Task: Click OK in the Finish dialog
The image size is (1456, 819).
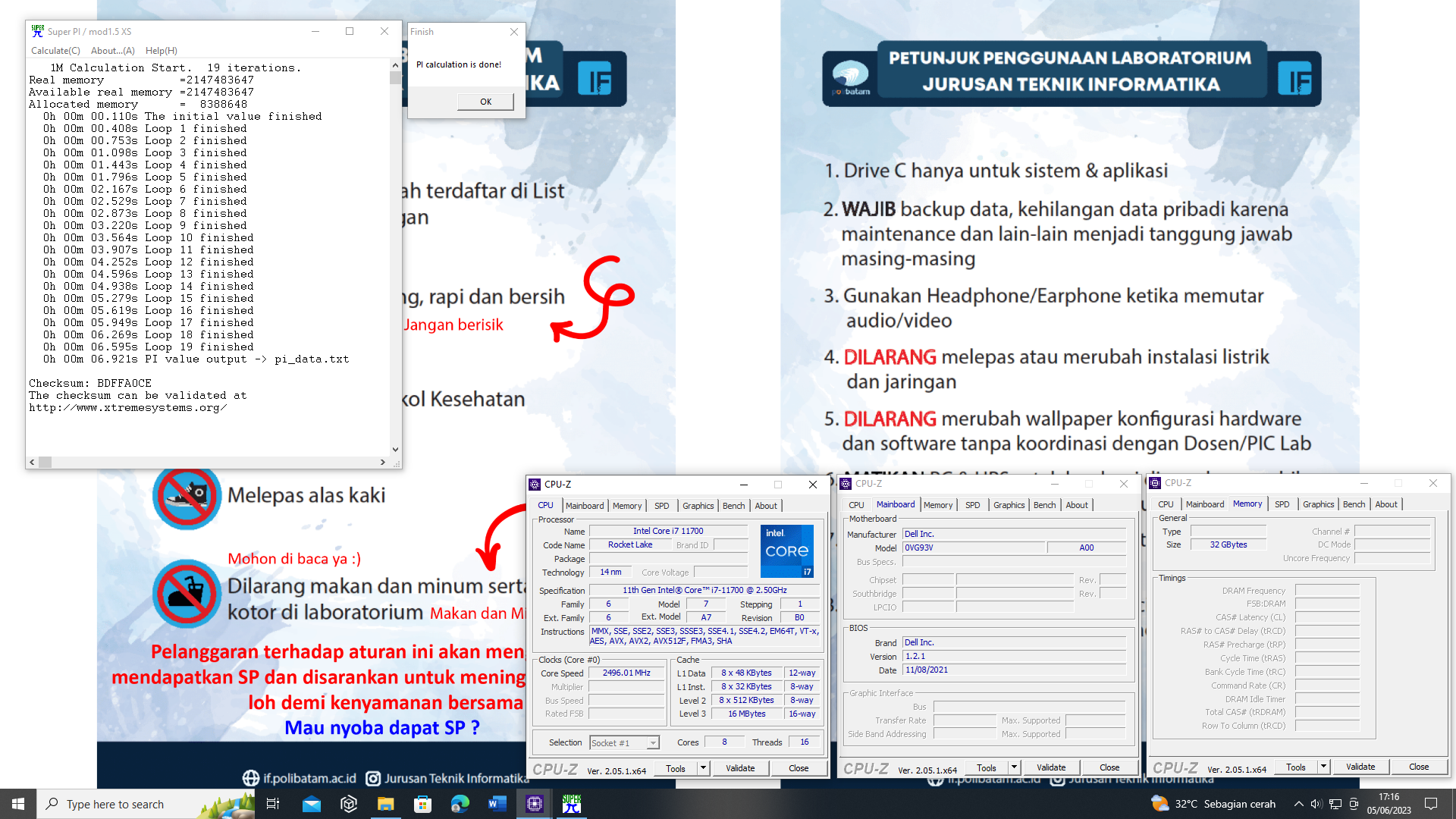Action: pos(485,102)
